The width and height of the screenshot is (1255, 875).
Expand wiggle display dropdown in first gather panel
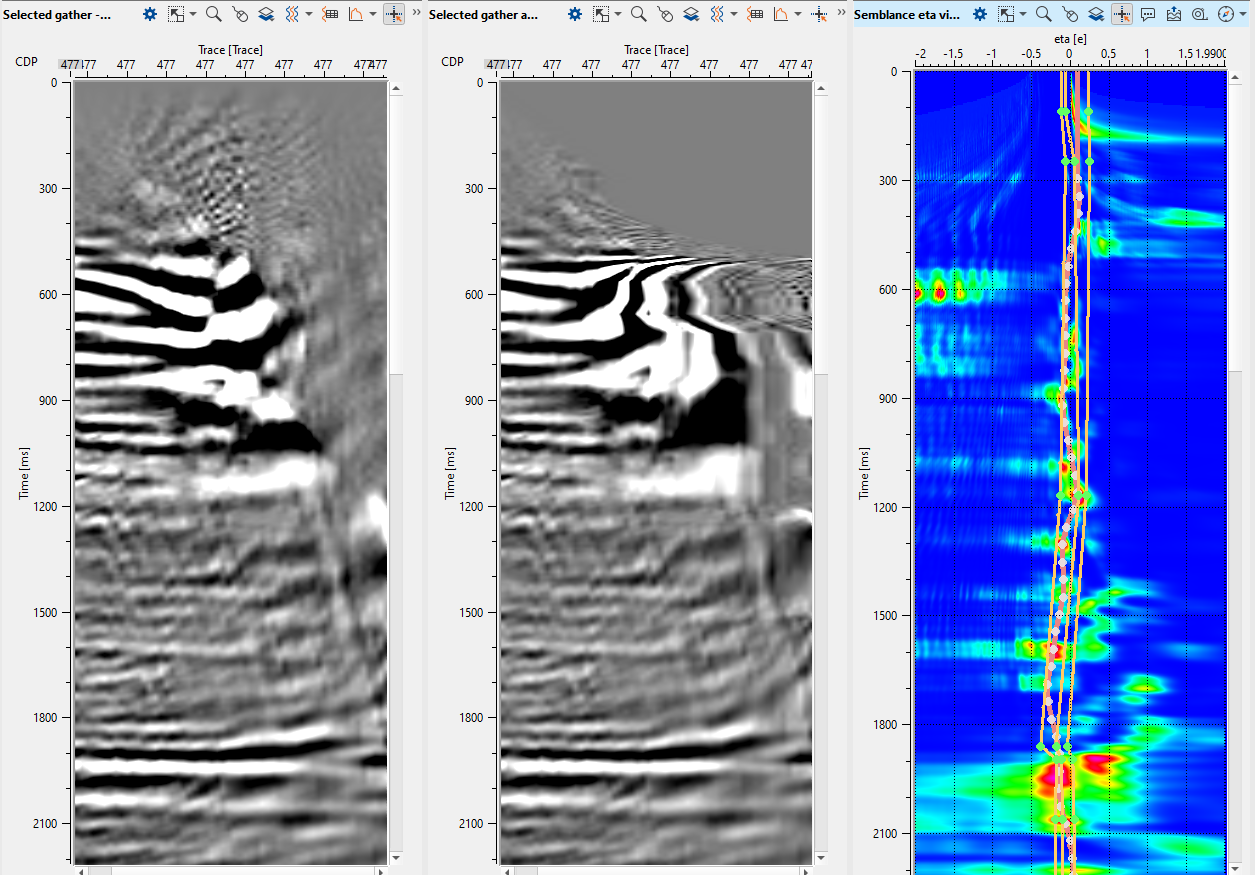pyautogui.click(x=308, y=14)
